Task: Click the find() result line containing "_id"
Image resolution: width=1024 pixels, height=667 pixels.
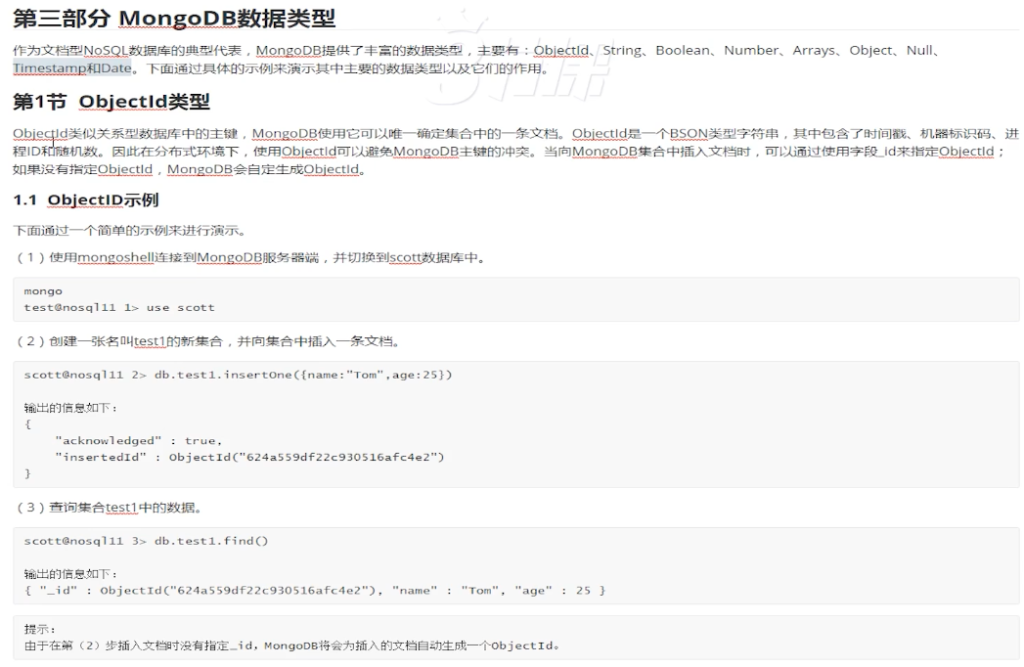Action: 315,591
